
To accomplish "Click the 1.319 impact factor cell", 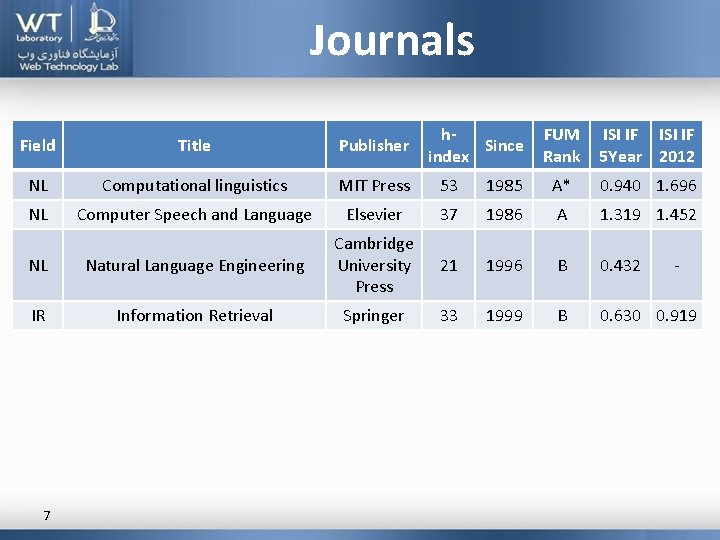I will pyautogui.click(x=620, y=214).
